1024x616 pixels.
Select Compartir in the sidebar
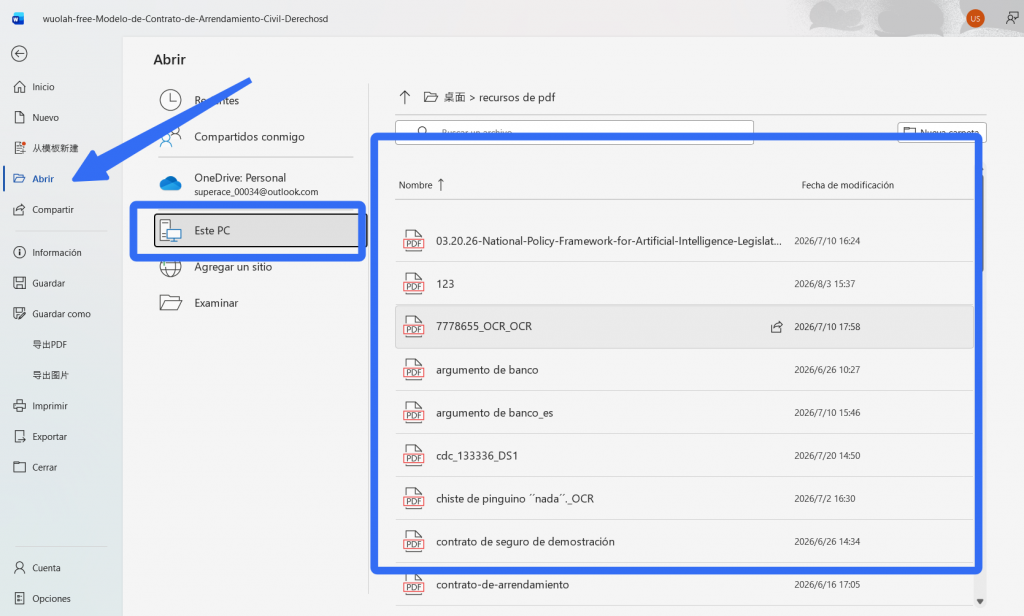click(x=53, y=210)
